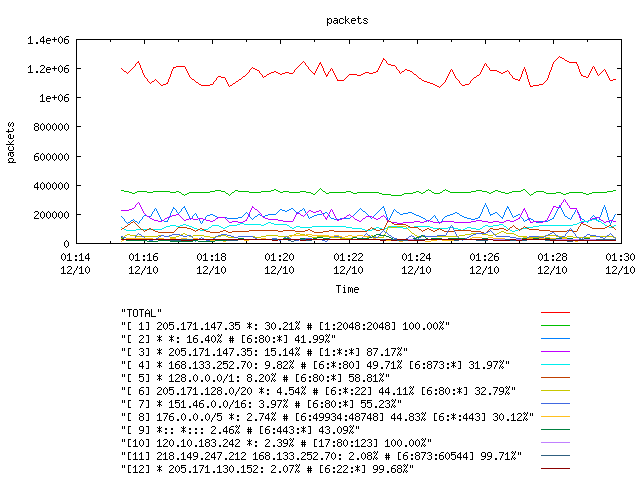Image resolution: width=640 pixels, height=480 pixels.
Task: Click the dark red legend line for entry [12]
Action: click(556, 469)
